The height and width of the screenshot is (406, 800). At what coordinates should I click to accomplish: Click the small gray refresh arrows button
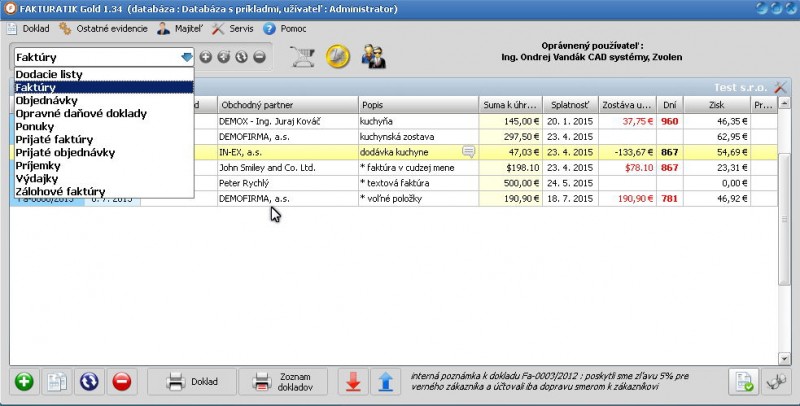241,57
